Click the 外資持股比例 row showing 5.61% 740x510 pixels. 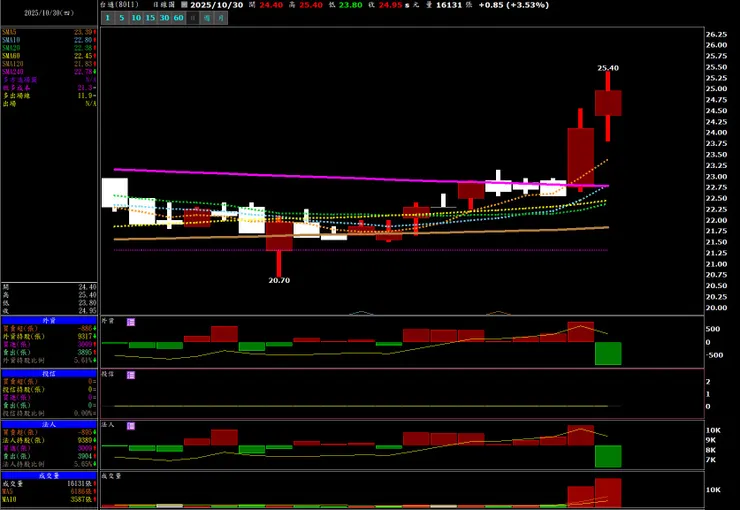(x=49, y=360)
